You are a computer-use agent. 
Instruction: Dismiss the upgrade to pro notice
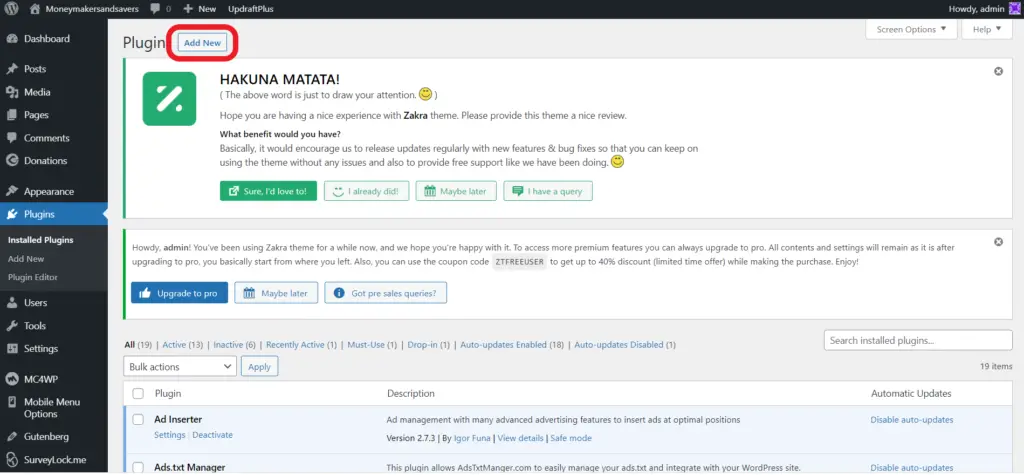pos(998,242)
